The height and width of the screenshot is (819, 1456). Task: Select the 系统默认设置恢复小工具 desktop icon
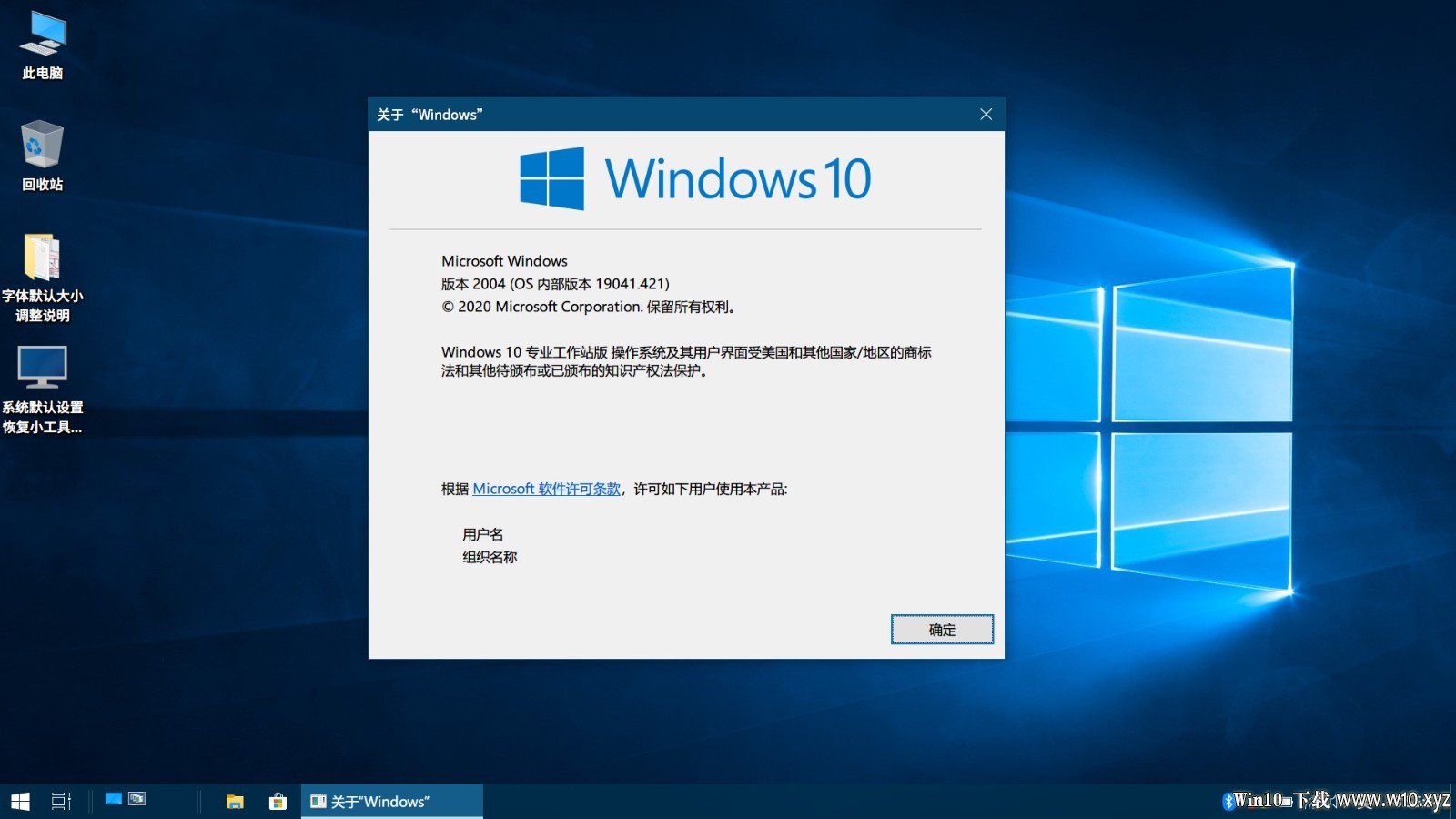pyautogui.click(x=43, y=389)
